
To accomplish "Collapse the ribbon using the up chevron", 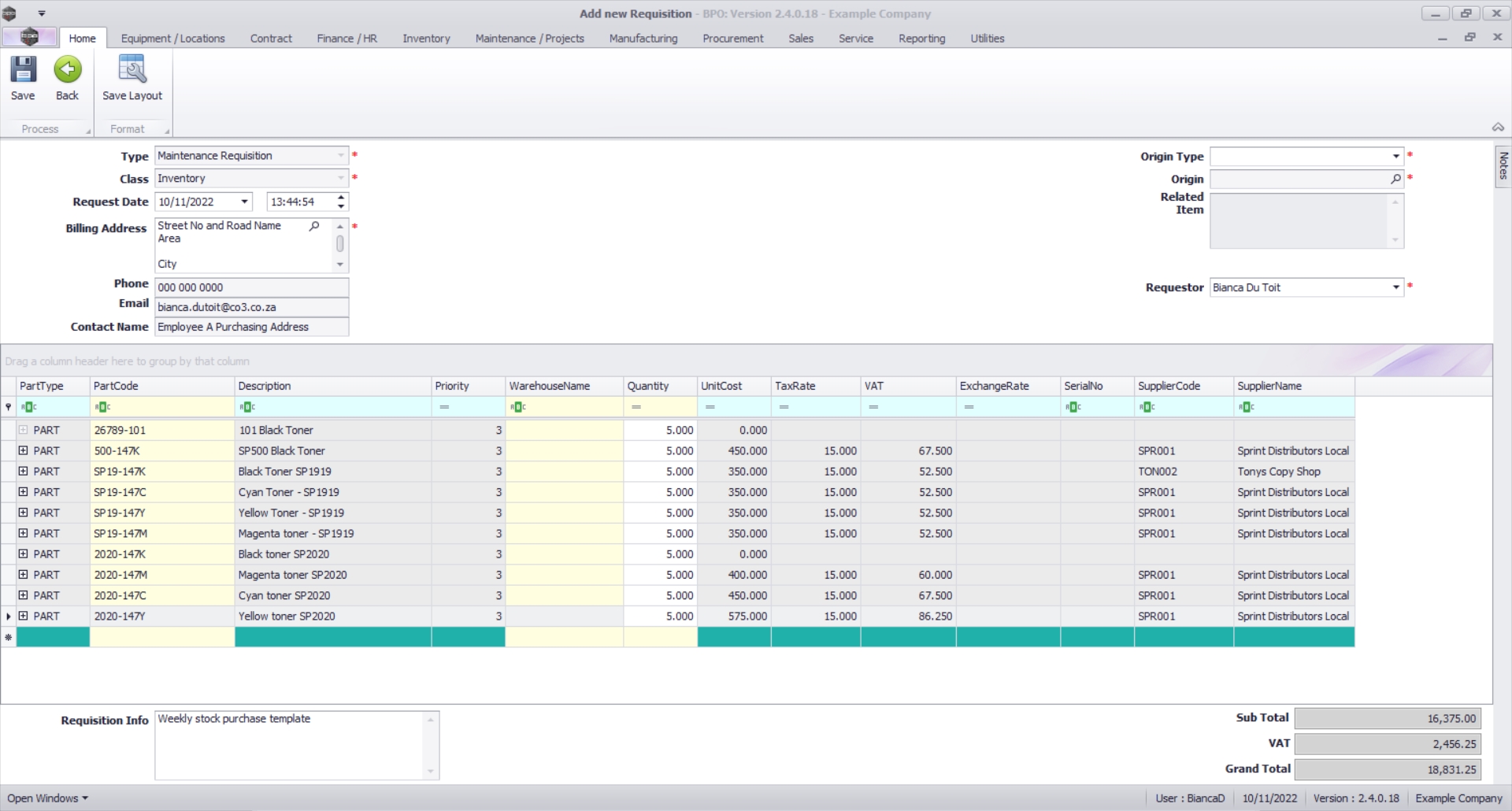I will click(1498, 127).
